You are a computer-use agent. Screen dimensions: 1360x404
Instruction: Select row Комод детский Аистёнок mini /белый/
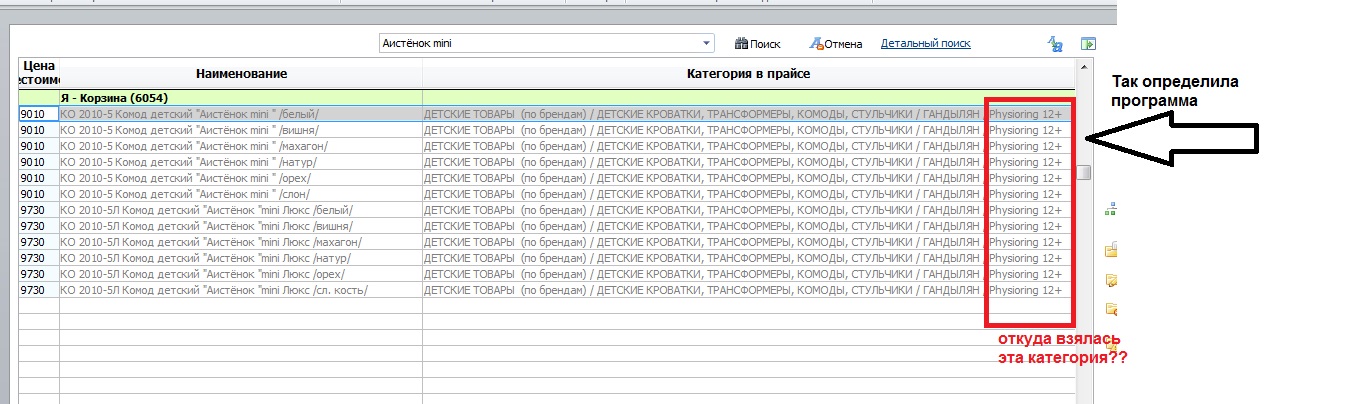click(x=546, y=114)
